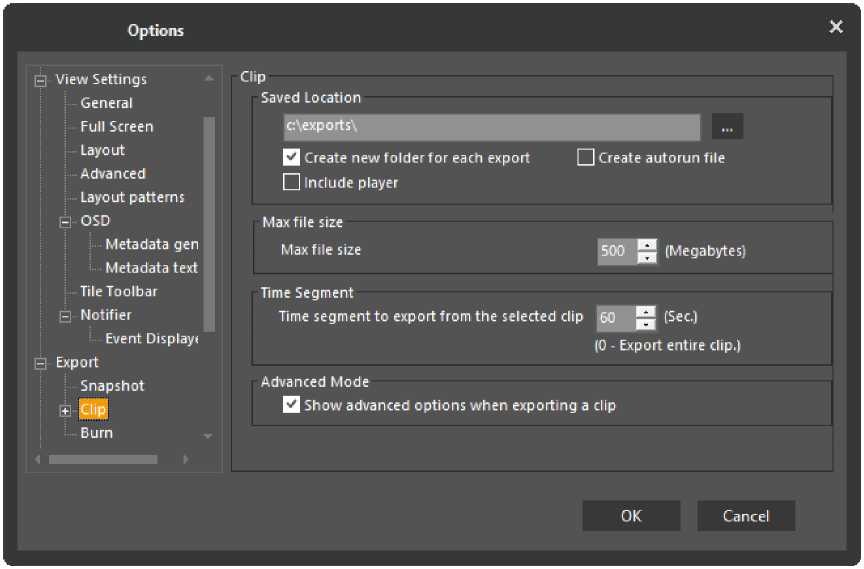The width and height of the screenshot is (864, 569).
Task: Select Full Screen in the settings tree
Action: click(x=117, y=127)
